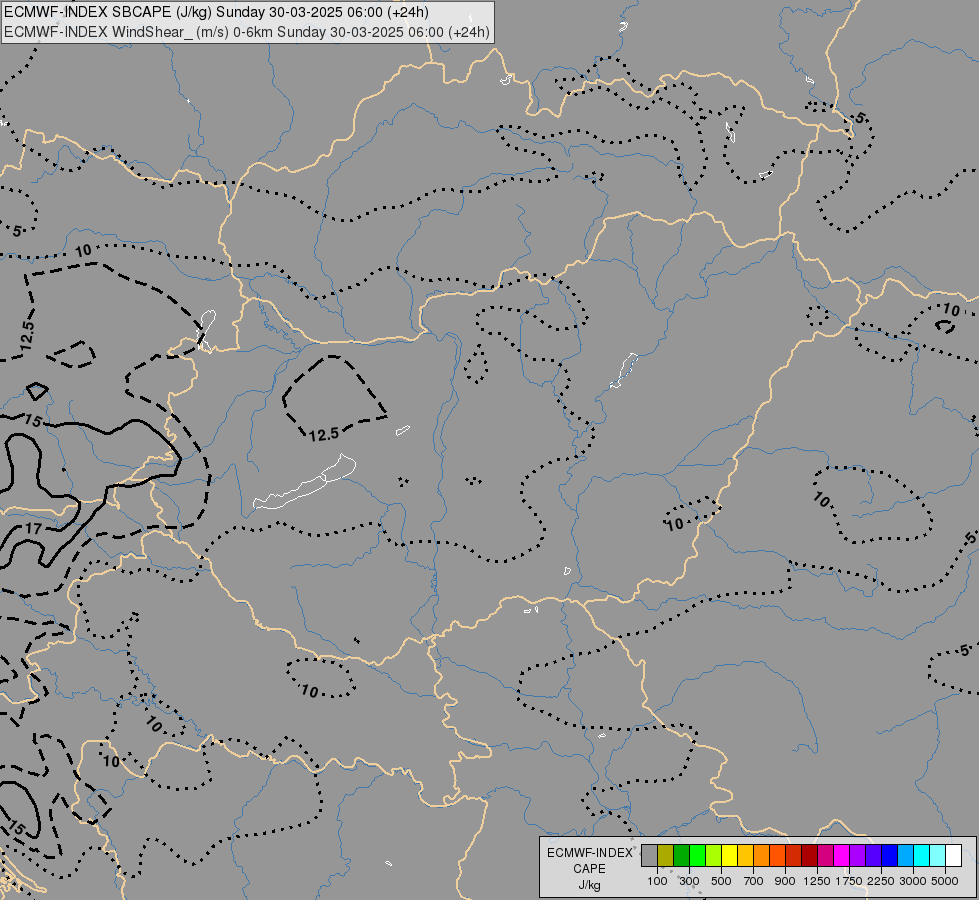Select the bright magenta legend swatch

pos(841,856)
